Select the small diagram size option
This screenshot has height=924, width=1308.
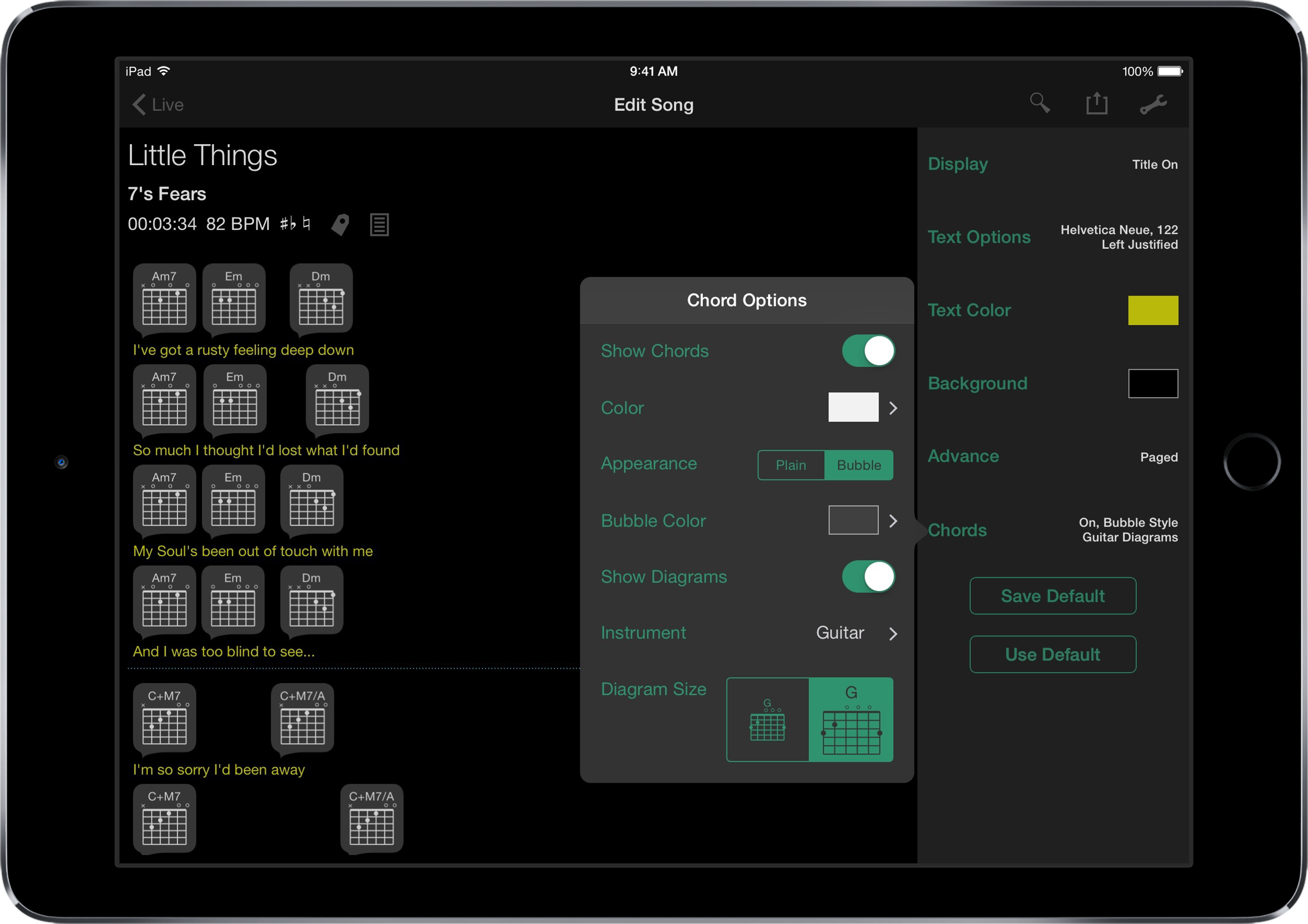coord(768,719)
